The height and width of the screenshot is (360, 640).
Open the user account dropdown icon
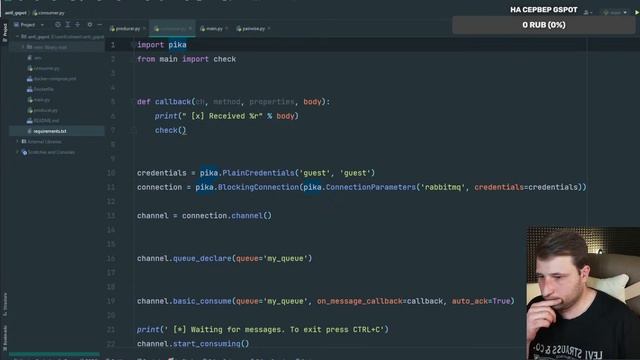coord(588,13)
